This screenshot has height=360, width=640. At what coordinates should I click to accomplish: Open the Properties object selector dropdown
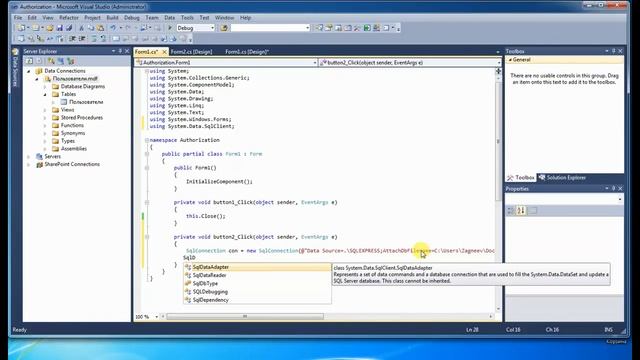pyautogui.click(x=620, y=199)
